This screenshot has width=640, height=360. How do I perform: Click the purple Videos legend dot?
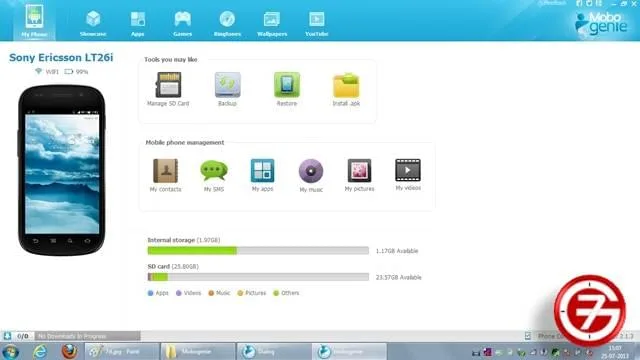click(x=178, y=293)
